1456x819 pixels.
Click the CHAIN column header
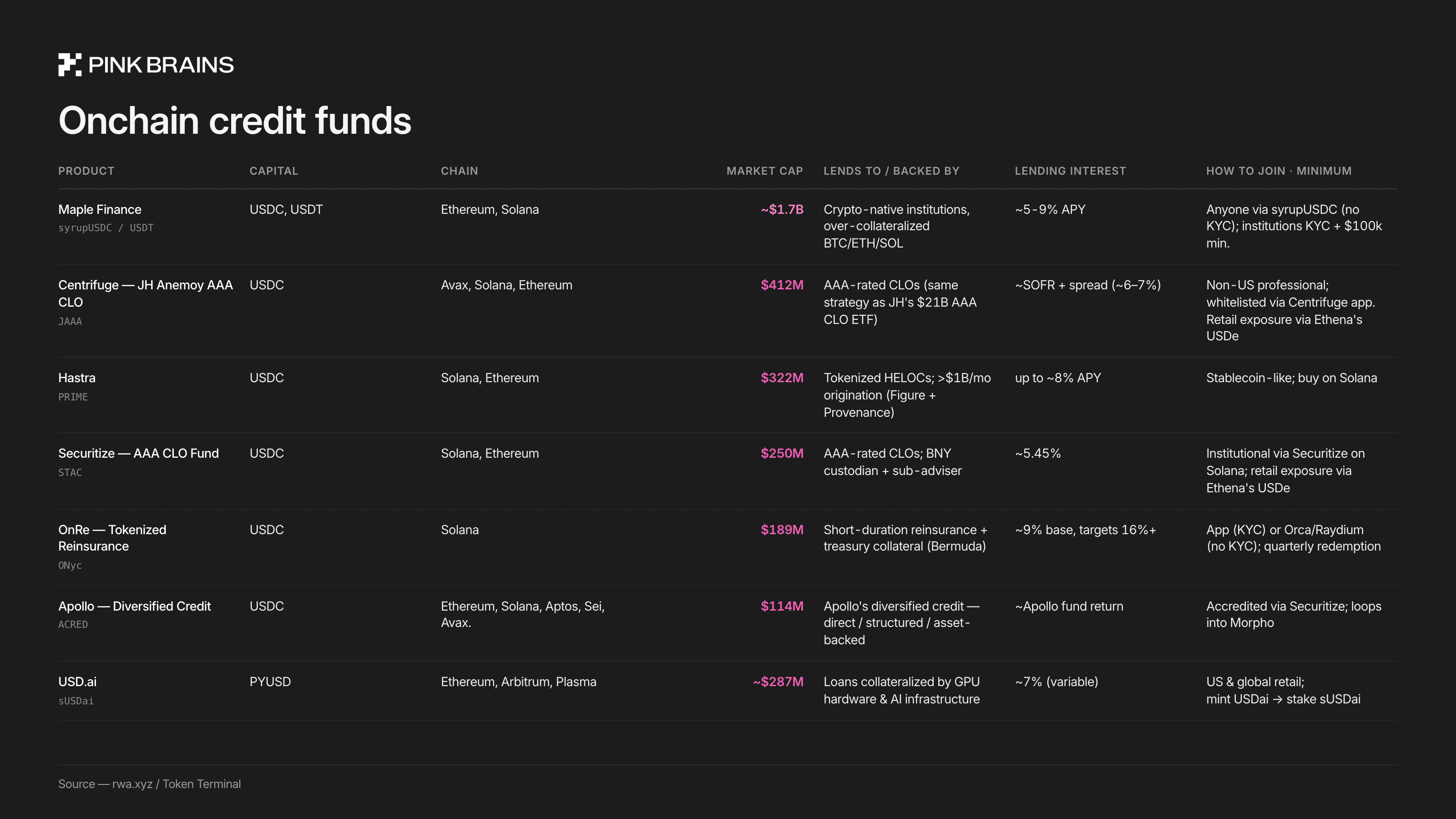pyautogui.click(x=459, y=171)
